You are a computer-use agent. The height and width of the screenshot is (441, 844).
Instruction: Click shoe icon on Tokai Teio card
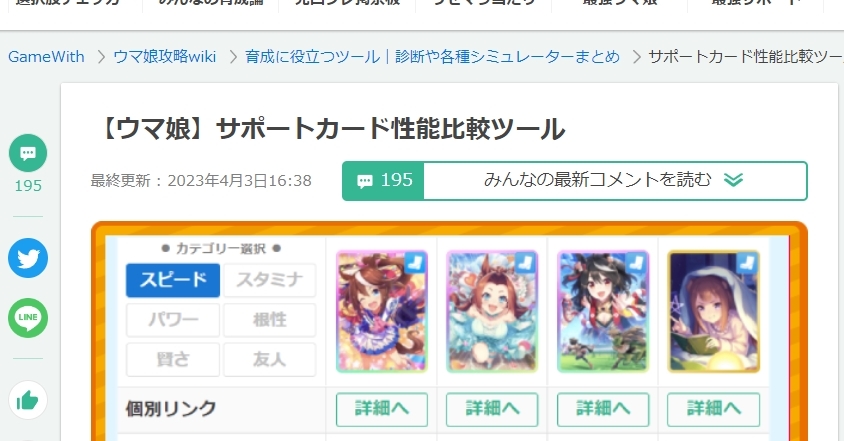click(415, 263)
